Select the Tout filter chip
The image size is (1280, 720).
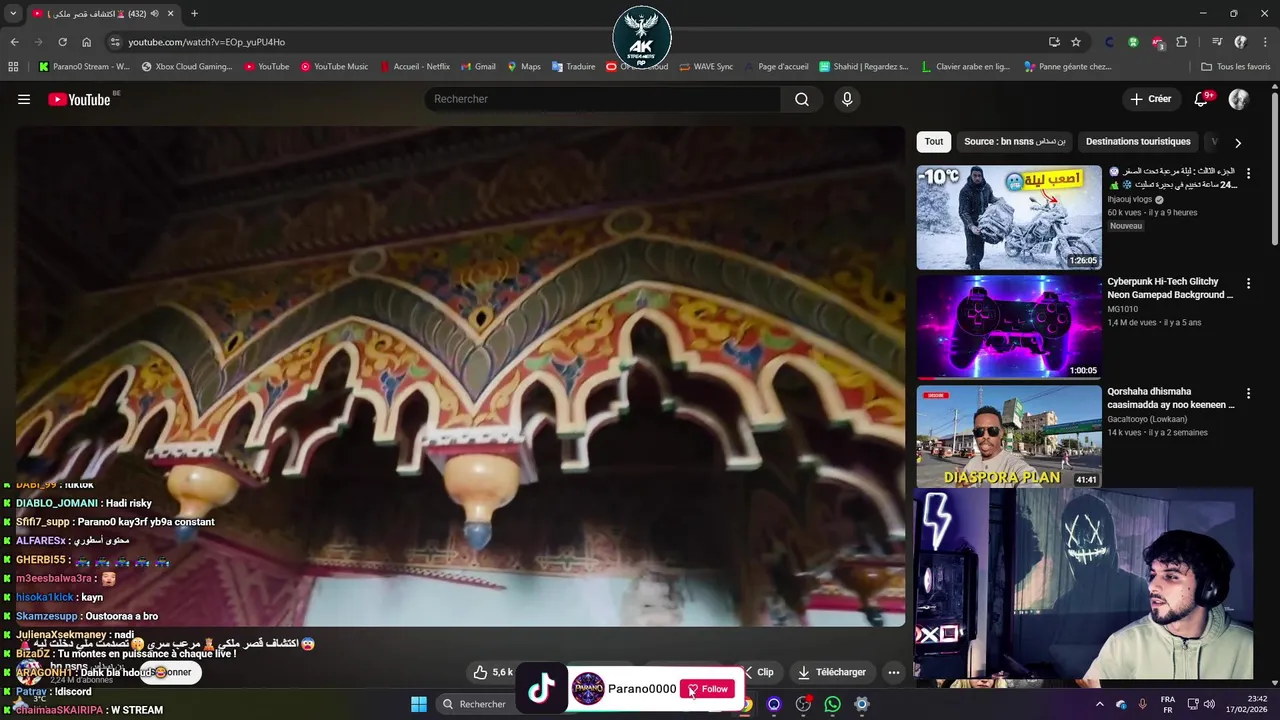point(934,142)
